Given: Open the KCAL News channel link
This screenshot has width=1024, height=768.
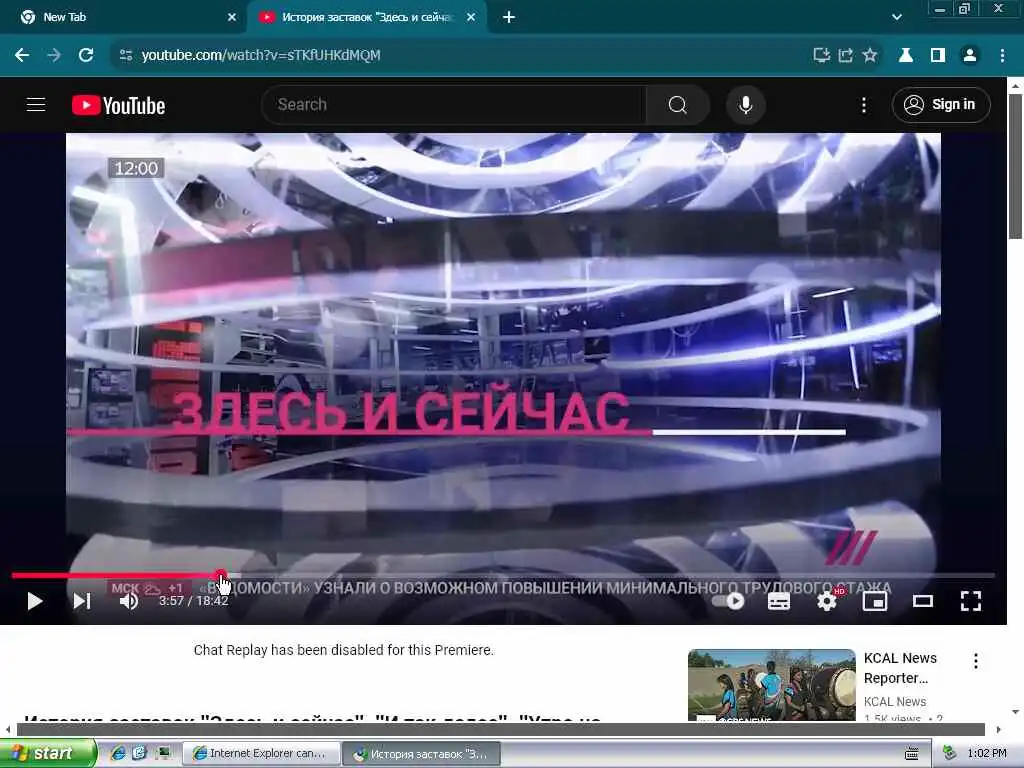Looking at the screenshot, I should [x=895, y=701].
